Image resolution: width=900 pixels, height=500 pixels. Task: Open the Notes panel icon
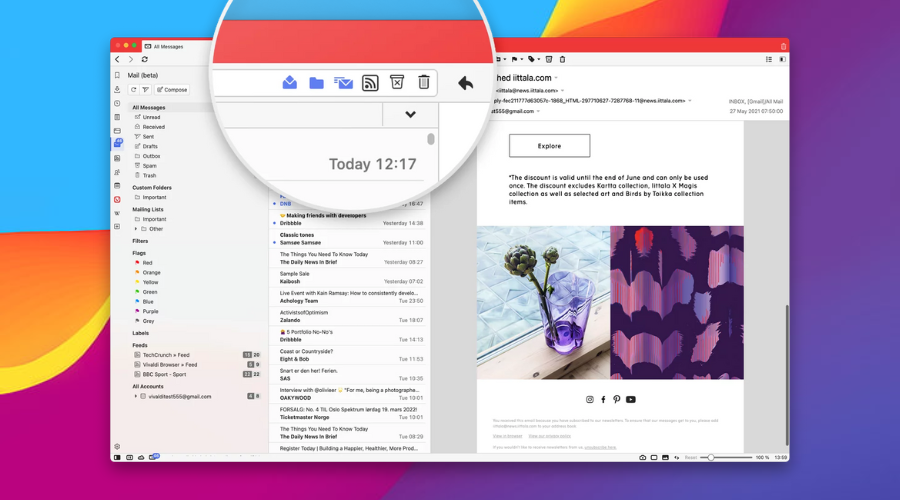tap(117, 117)
